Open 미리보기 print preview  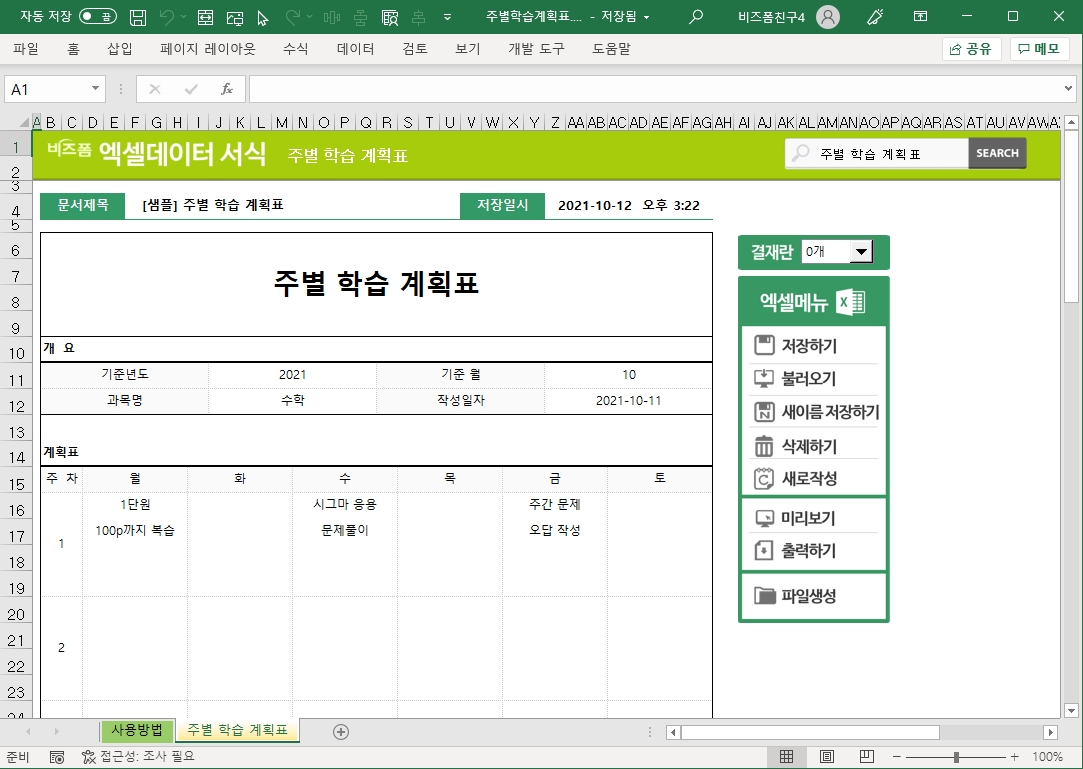pos(795,518)
